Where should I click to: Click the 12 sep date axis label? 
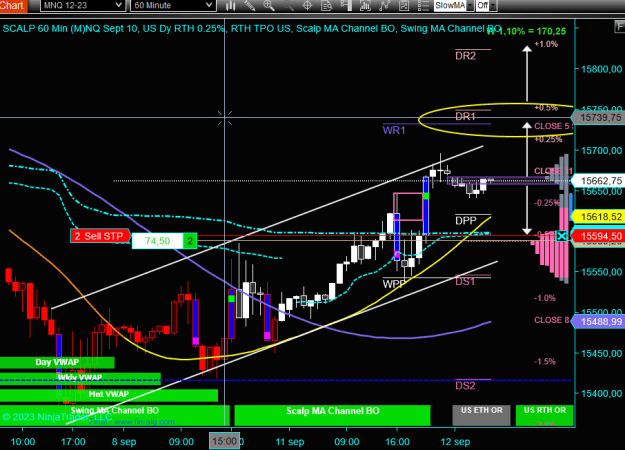point(455,442)
